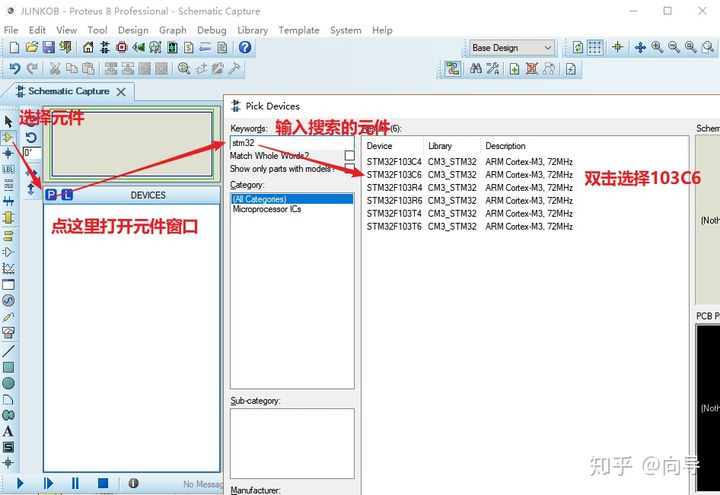720x495 pixels.
Task: Select the Text script mode tool
Action: (x=8, y=185)
